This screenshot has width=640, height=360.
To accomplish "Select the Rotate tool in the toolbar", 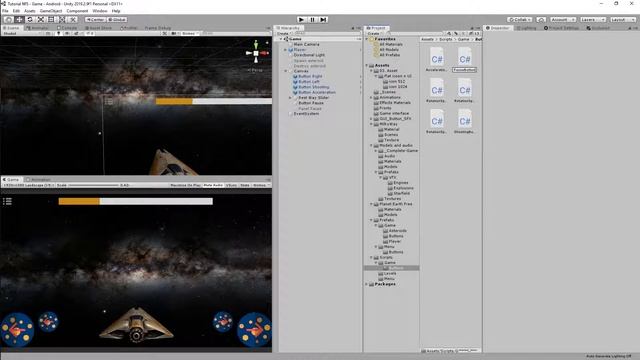I will tap(30, 20).
